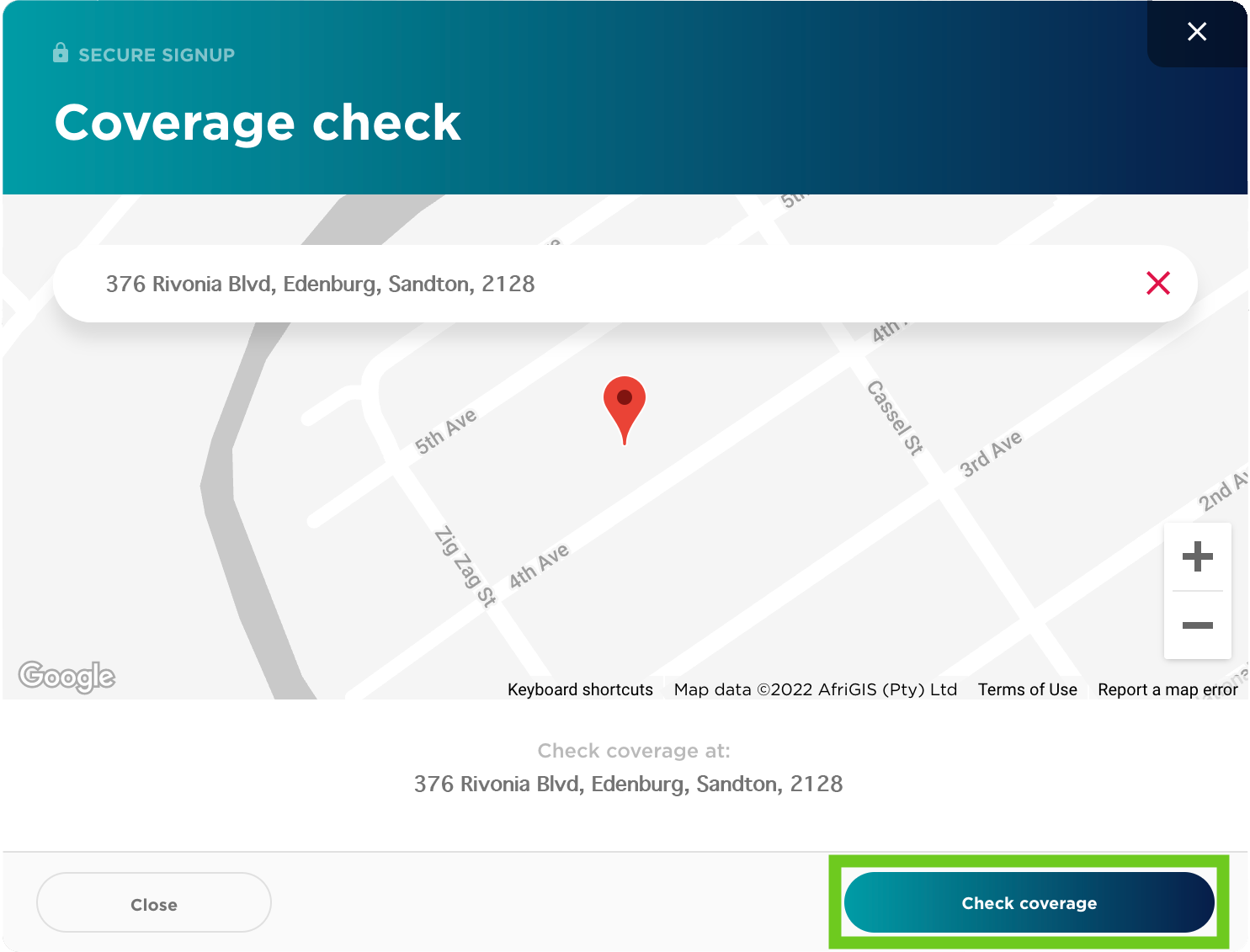The image size is (1250, 952).
Task: Zoom in on the map
Action: click(1197, 556)
